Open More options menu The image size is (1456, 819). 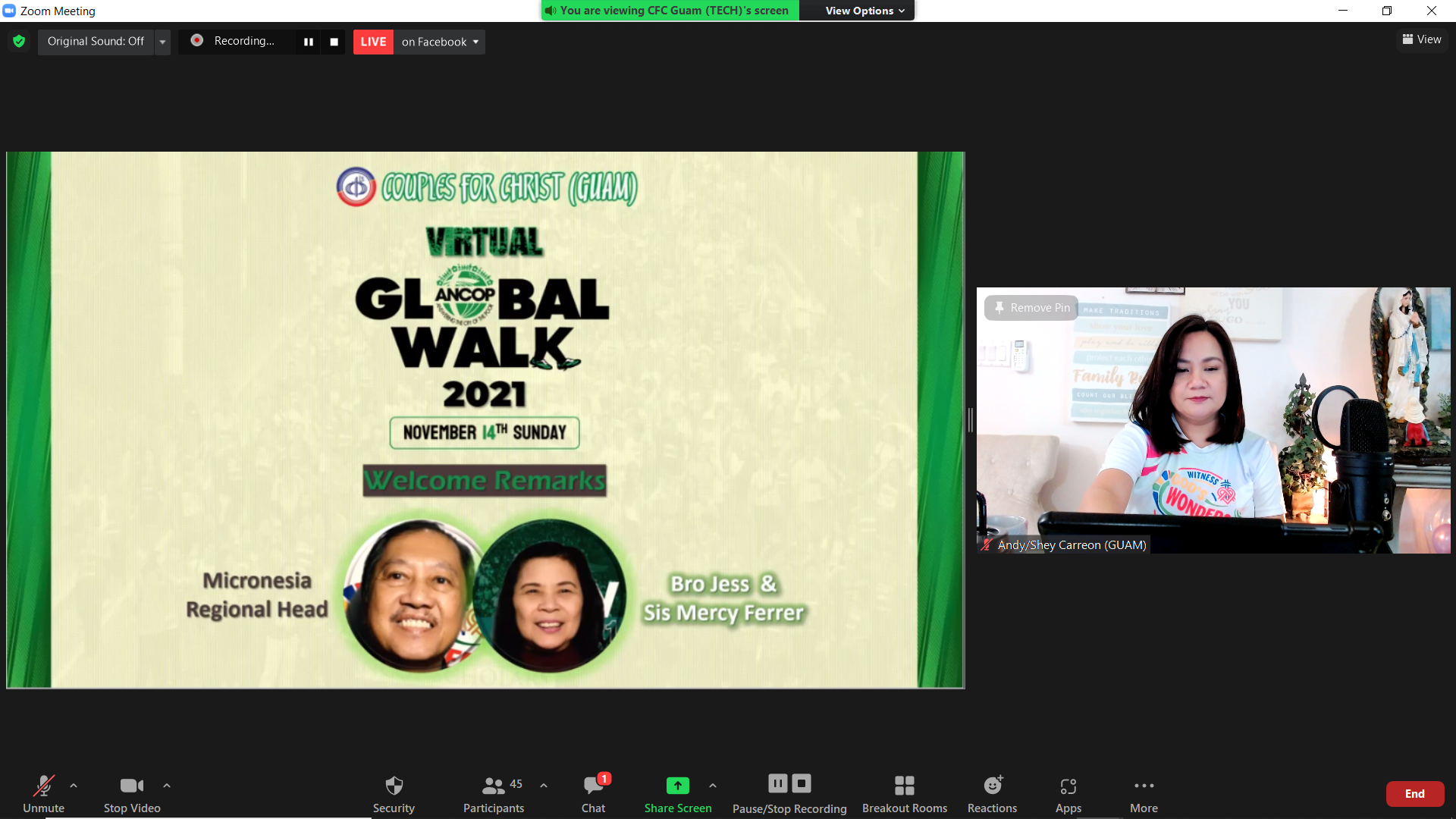tap(1144, 793)
